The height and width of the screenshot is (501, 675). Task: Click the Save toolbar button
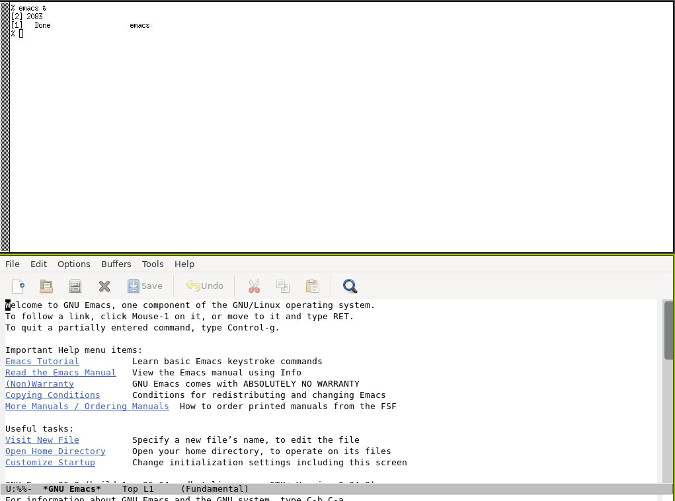145,286
